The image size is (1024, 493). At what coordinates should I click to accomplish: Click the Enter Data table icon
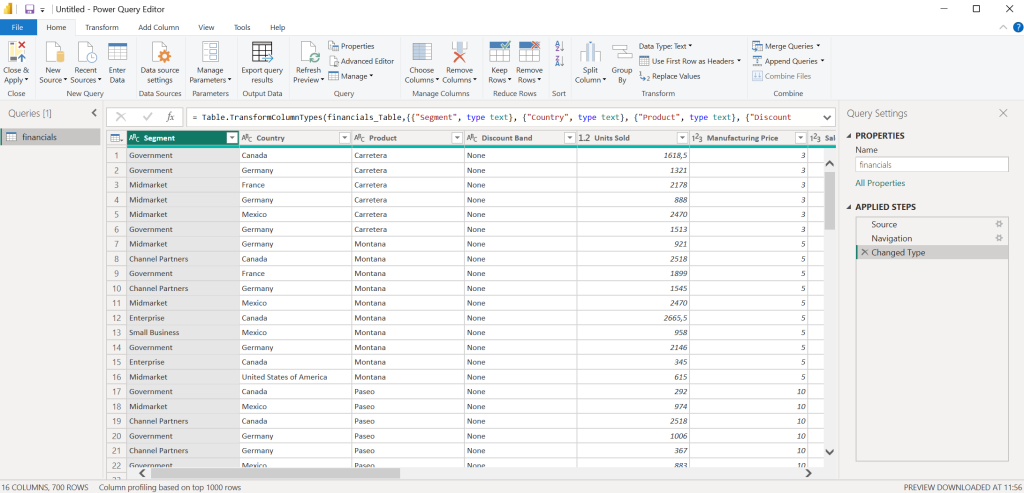click(118, 52)
